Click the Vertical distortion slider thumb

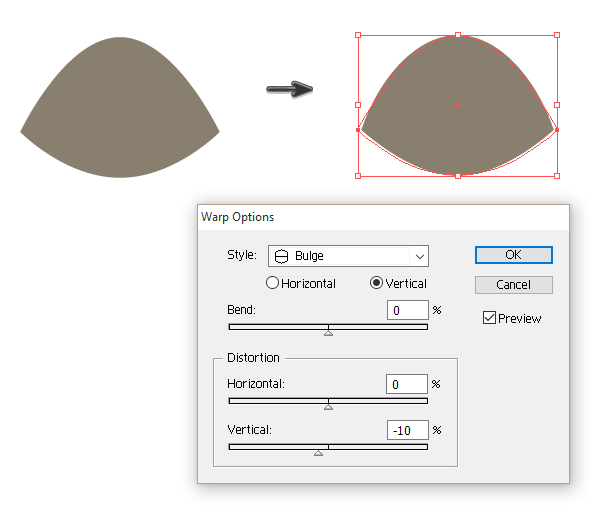coord(318,452)
